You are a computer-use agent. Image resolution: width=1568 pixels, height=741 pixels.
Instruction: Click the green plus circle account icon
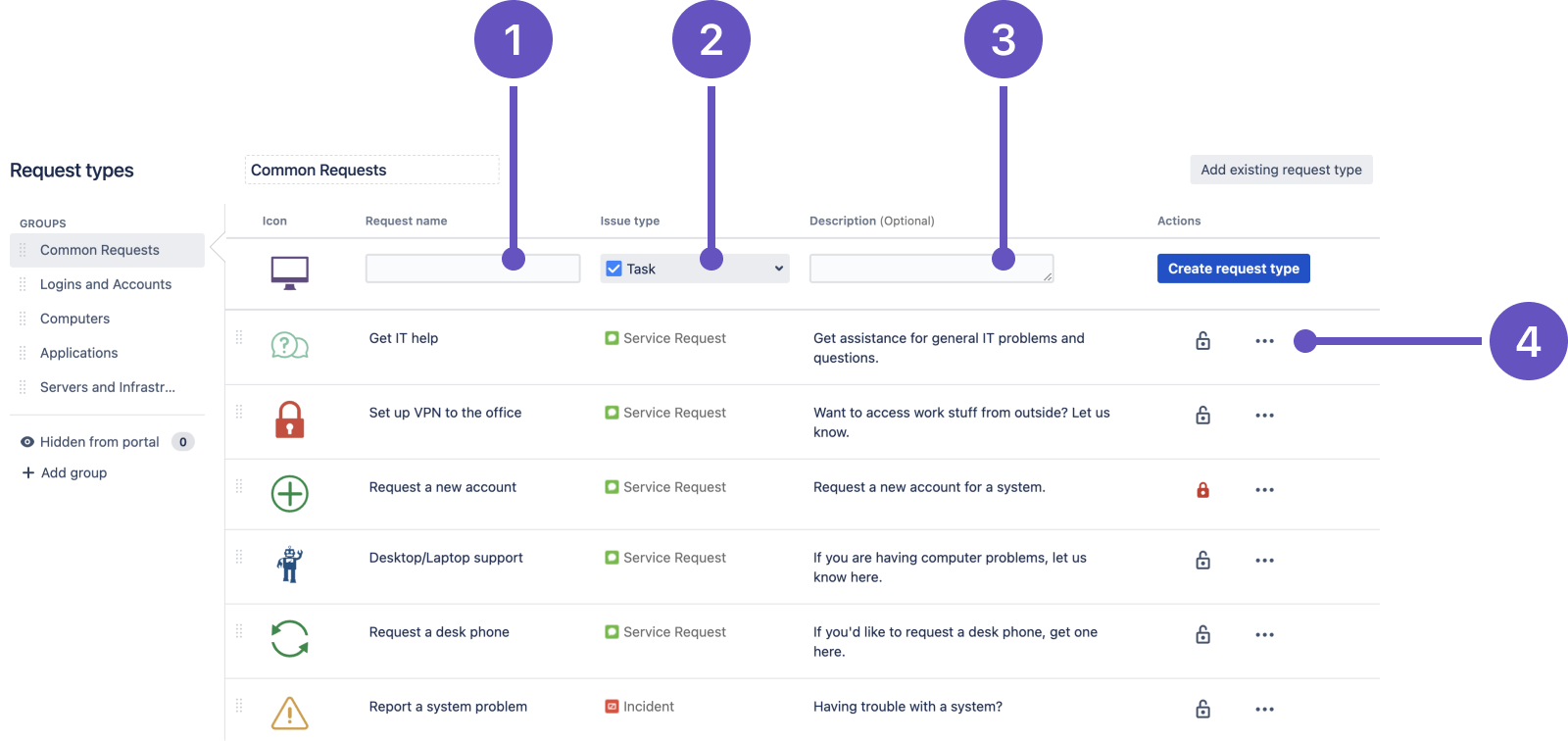(x=289, y=494)
